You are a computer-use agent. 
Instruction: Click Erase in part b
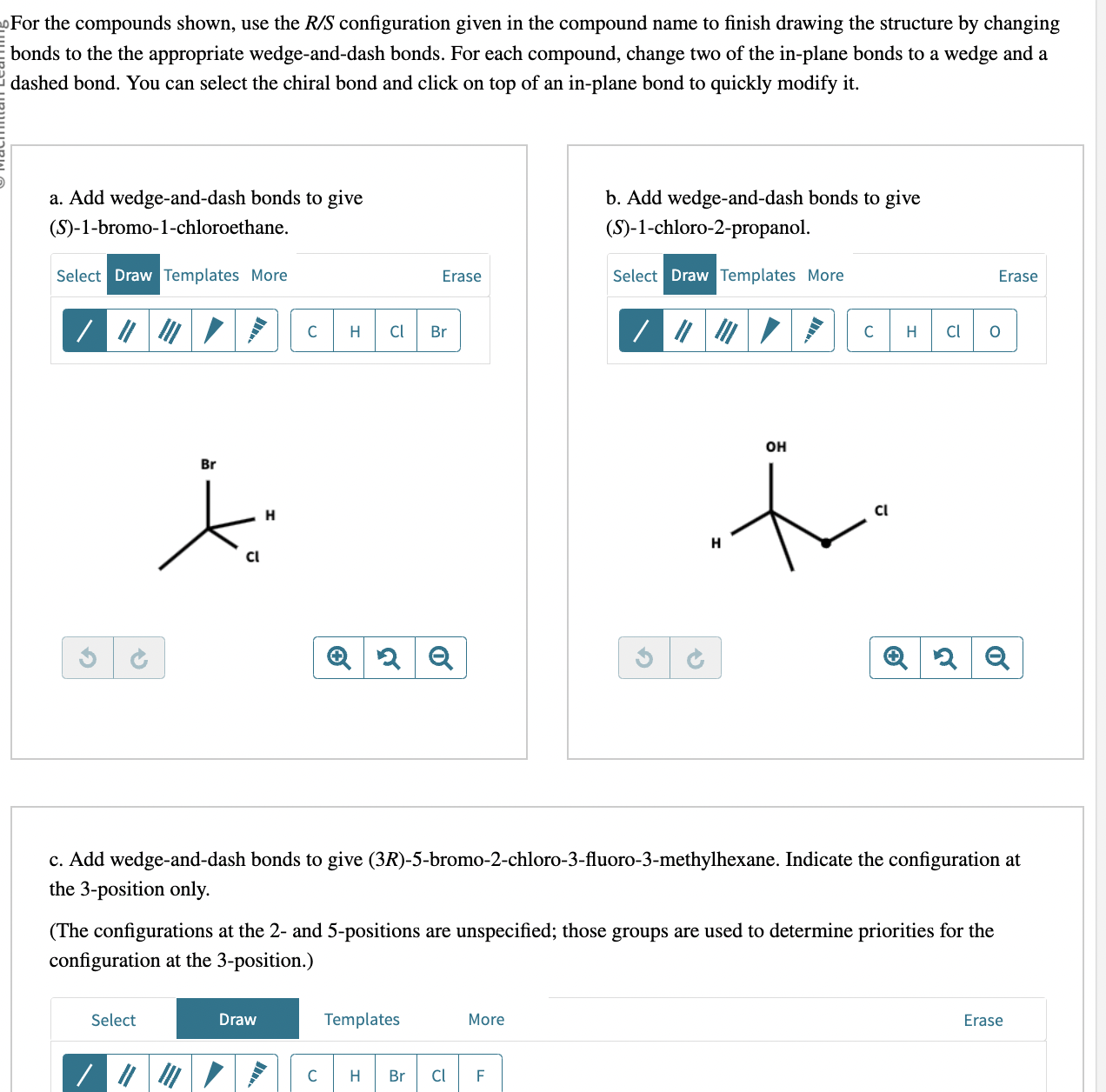[1017, 276]
